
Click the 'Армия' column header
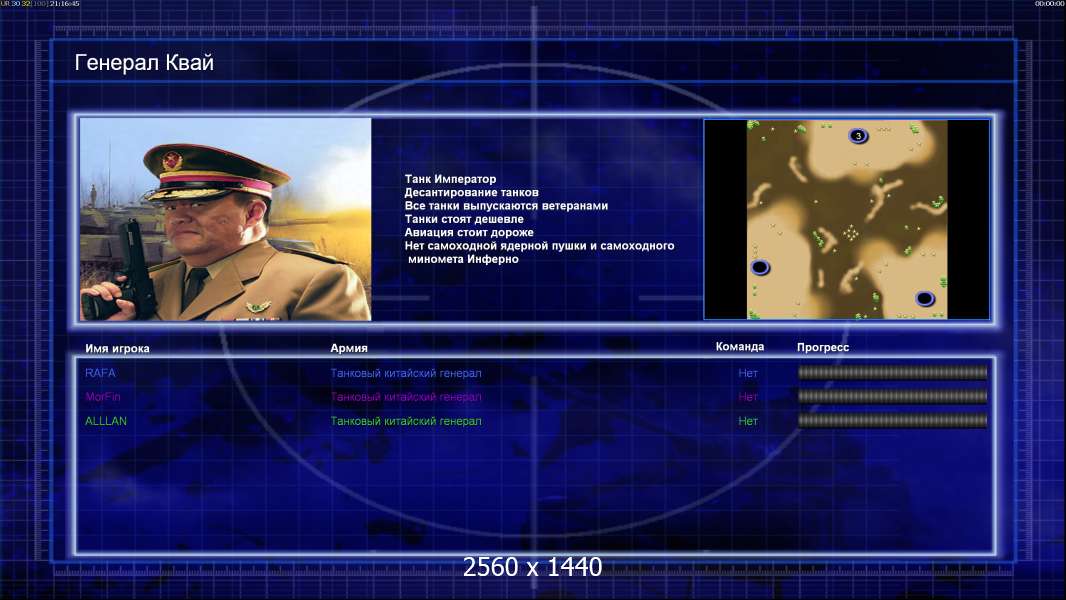(x=349, y=348)
